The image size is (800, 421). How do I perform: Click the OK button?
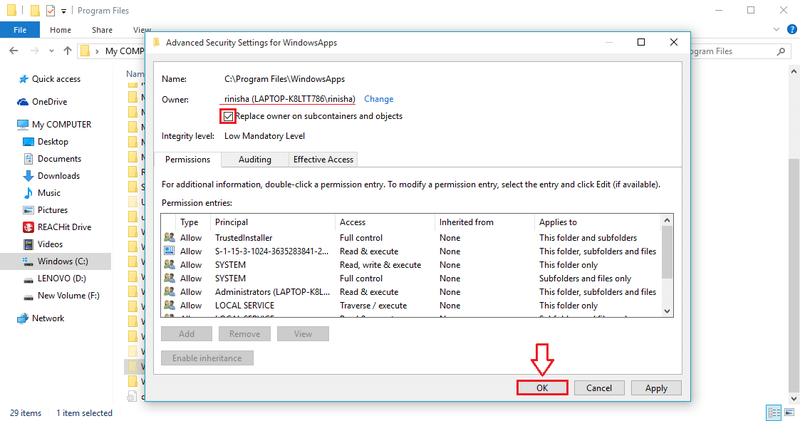(542, 388)
